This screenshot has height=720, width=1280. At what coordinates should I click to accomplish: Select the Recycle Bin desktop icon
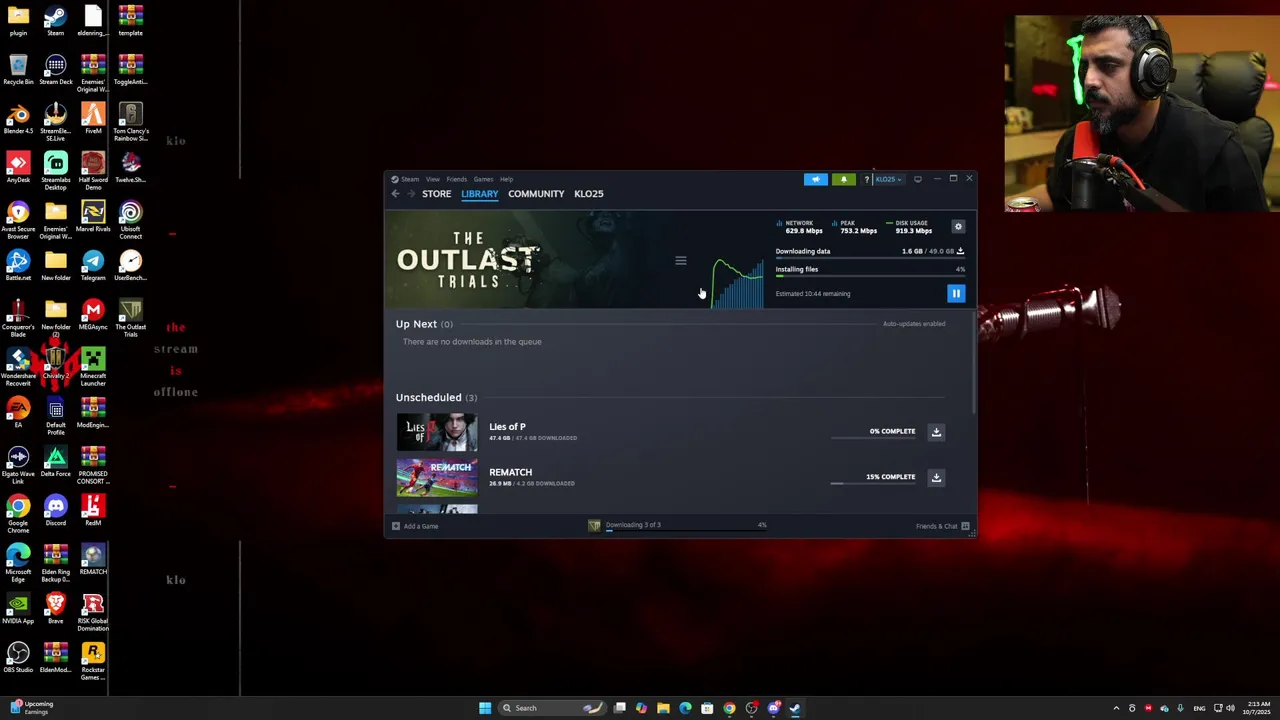point(18,69)
